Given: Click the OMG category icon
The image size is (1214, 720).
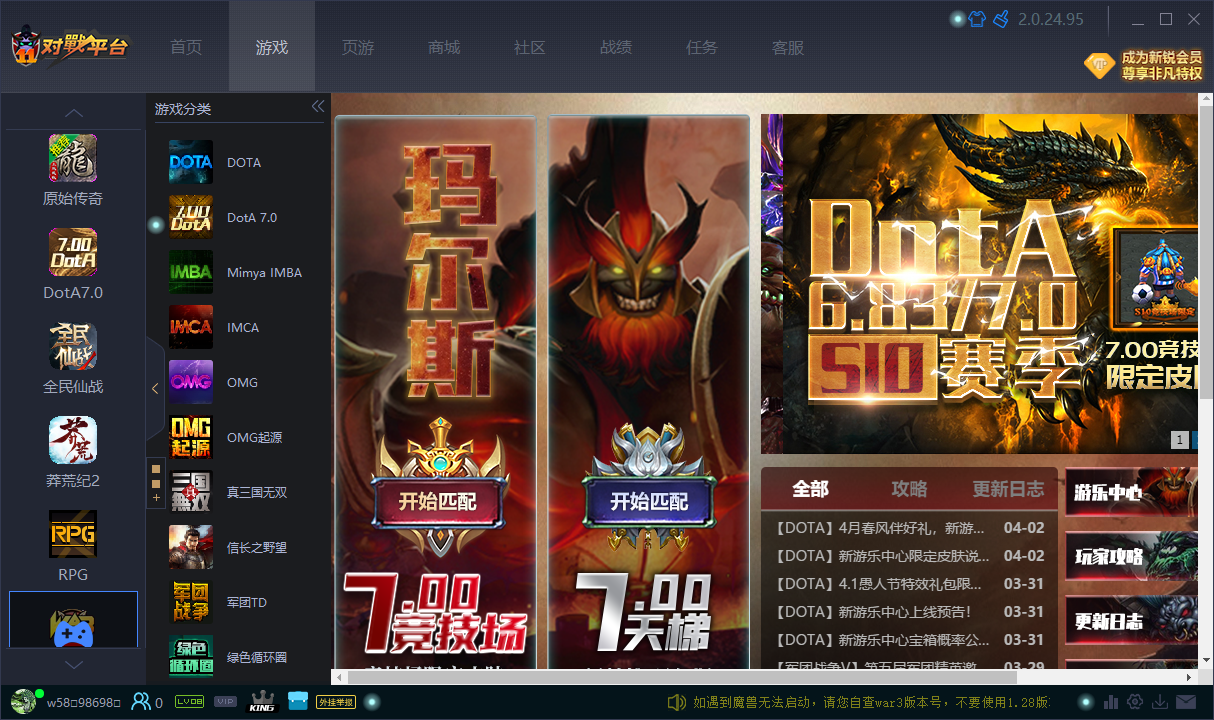Looking at the screenshot, I should pos(191,382).
